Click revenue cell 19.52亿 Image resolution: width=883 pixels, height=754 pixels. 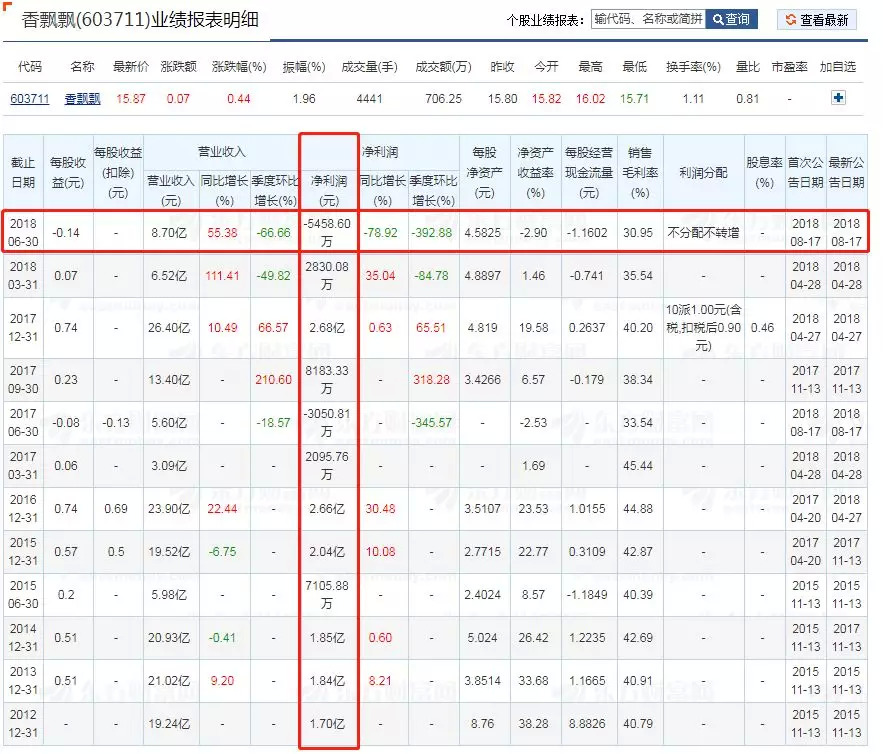[169, 552]
